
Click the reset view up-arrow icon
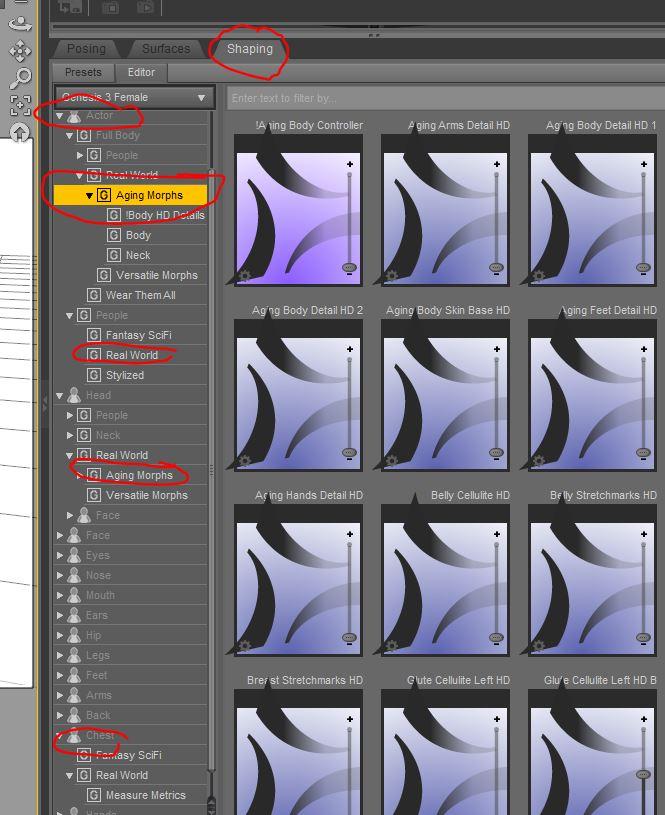point(20,132)
